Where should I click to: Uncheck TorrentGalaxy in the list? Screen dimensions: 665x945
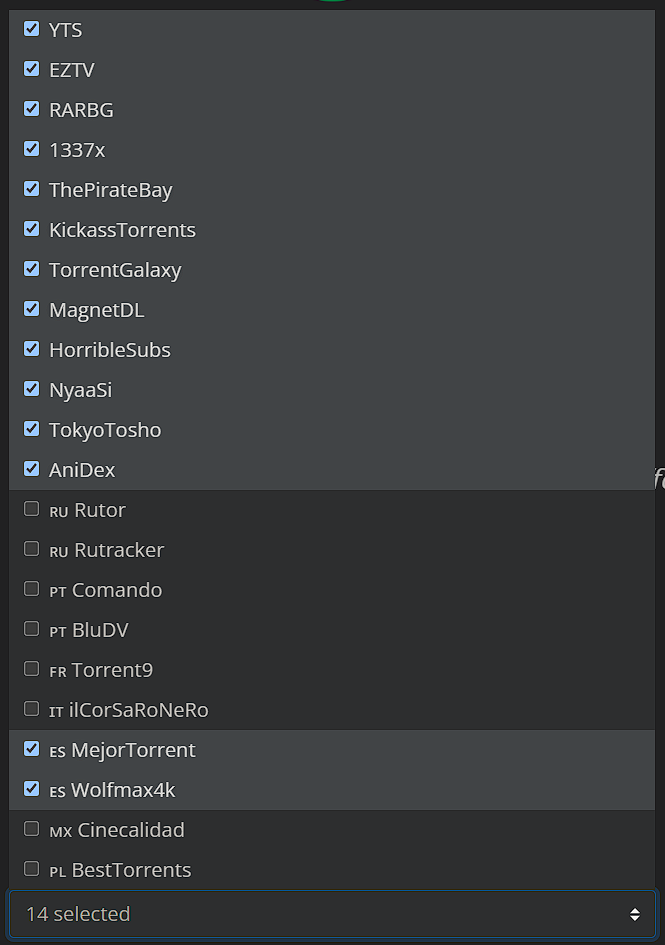point(31,269)
